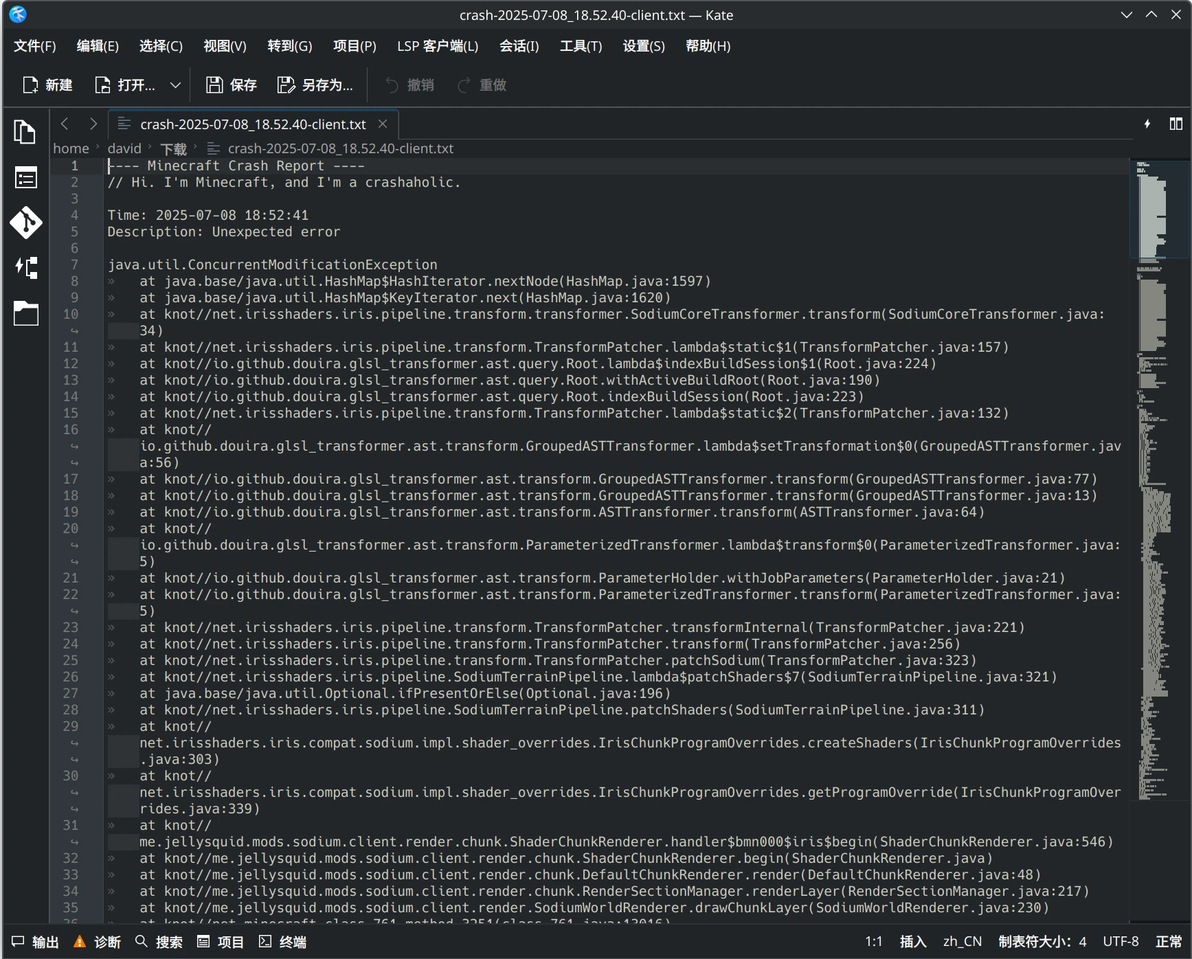The image size is (1192, 959).
Task: Click the Kate application icon in title bar
Action: [17, 14]
